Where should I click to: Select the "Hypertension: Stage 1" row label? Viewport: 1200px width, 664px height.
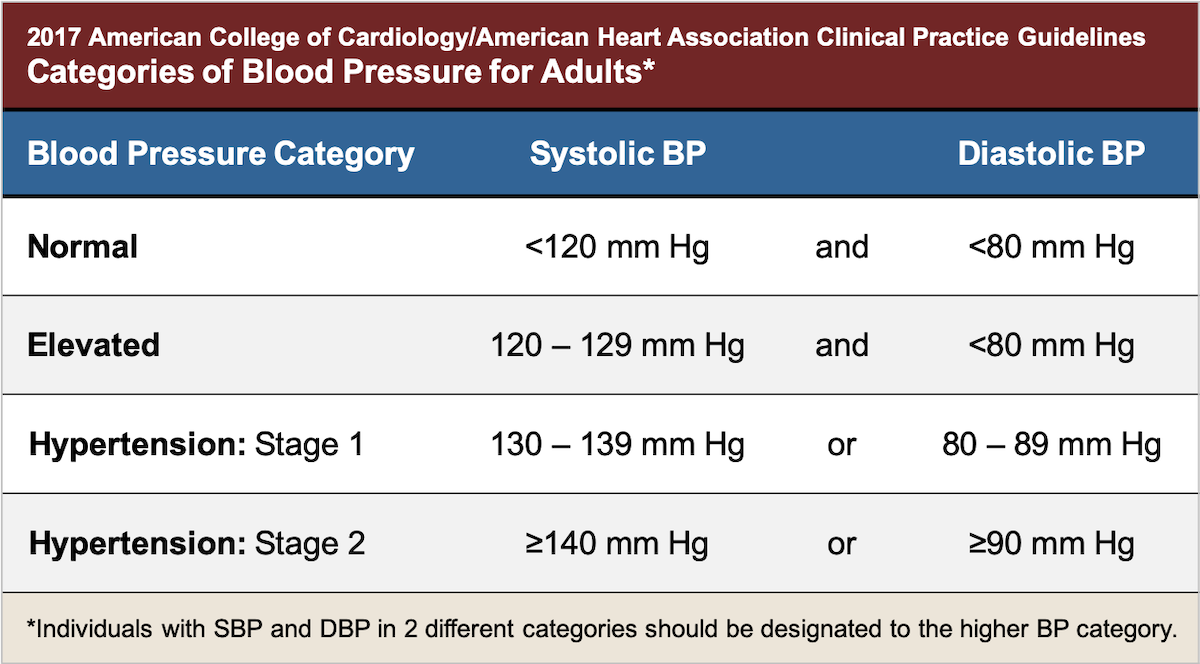(x=196, y=445)
